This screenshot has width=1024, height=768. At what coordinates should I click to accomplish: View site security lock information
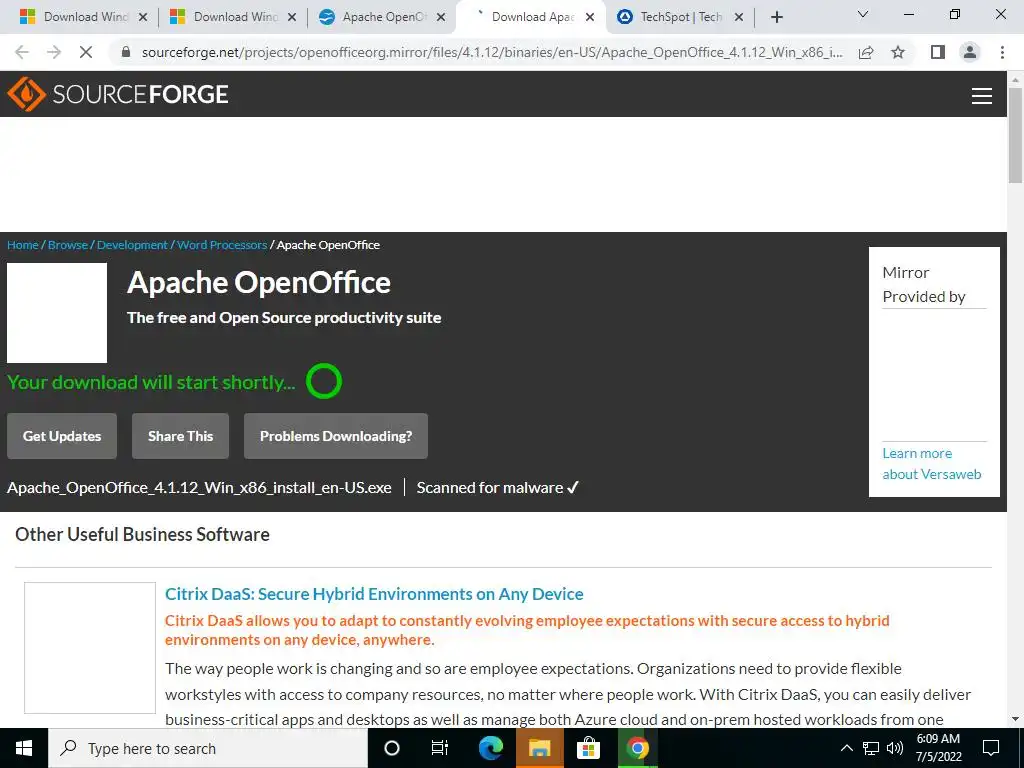coord(126,52)
